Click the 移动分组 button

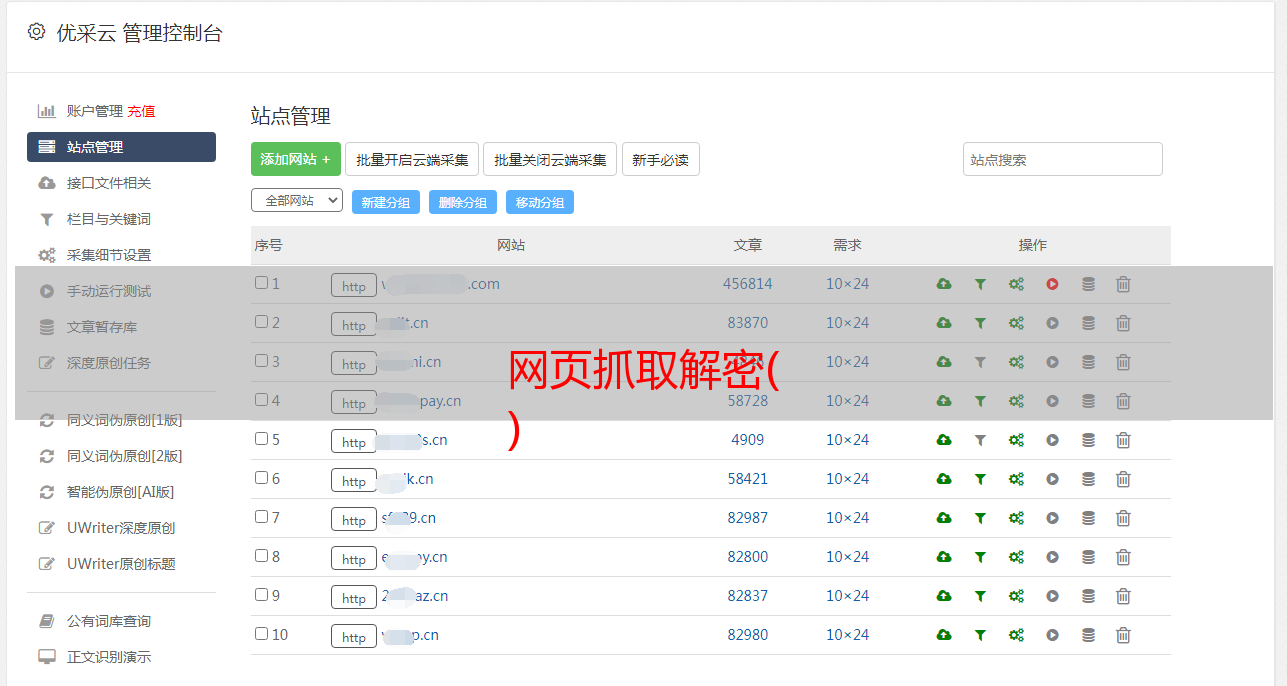pyautogui.click(x=540, y=202)
